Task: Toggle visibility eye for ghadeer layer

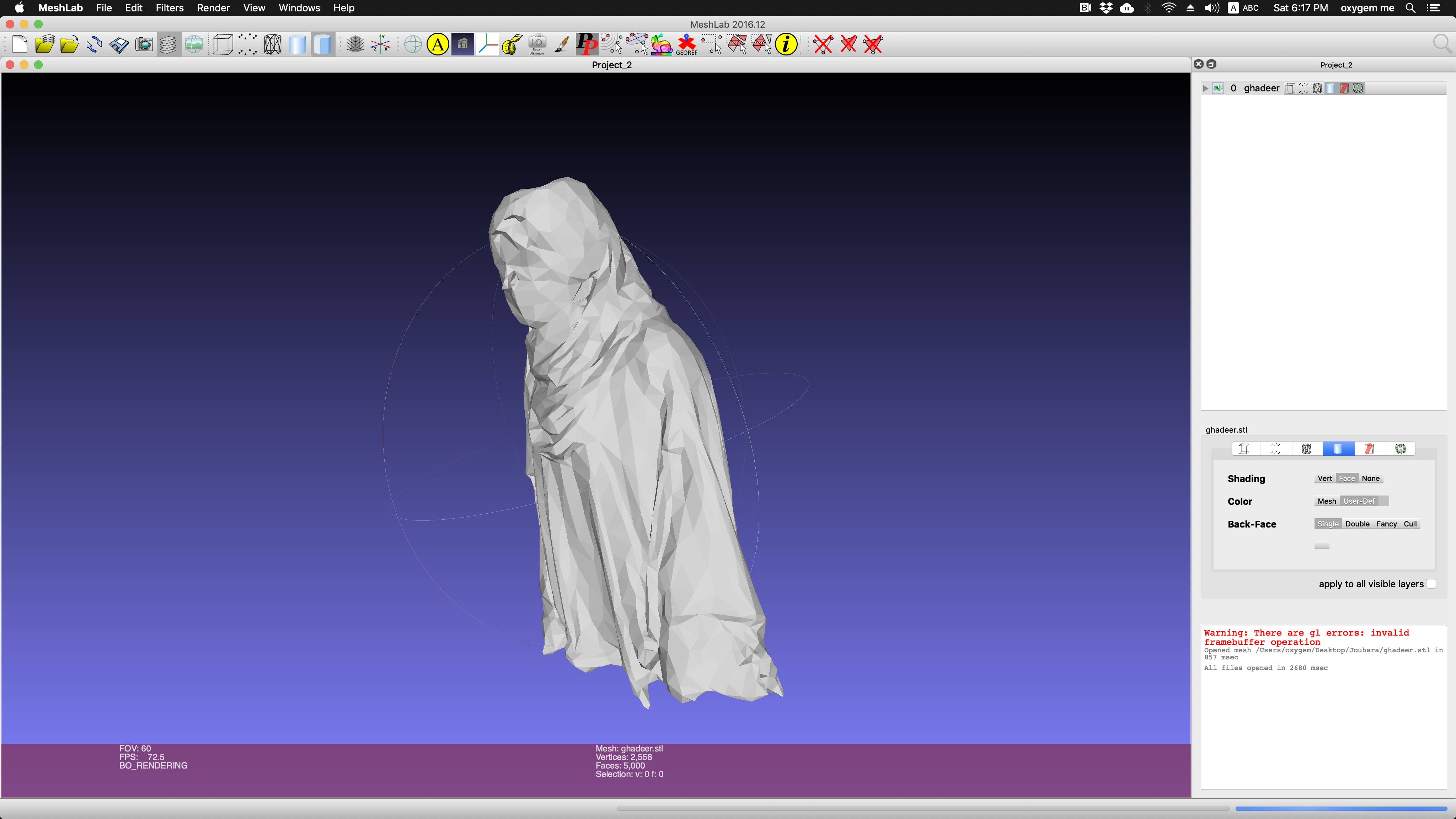Action: (1218, 88)
